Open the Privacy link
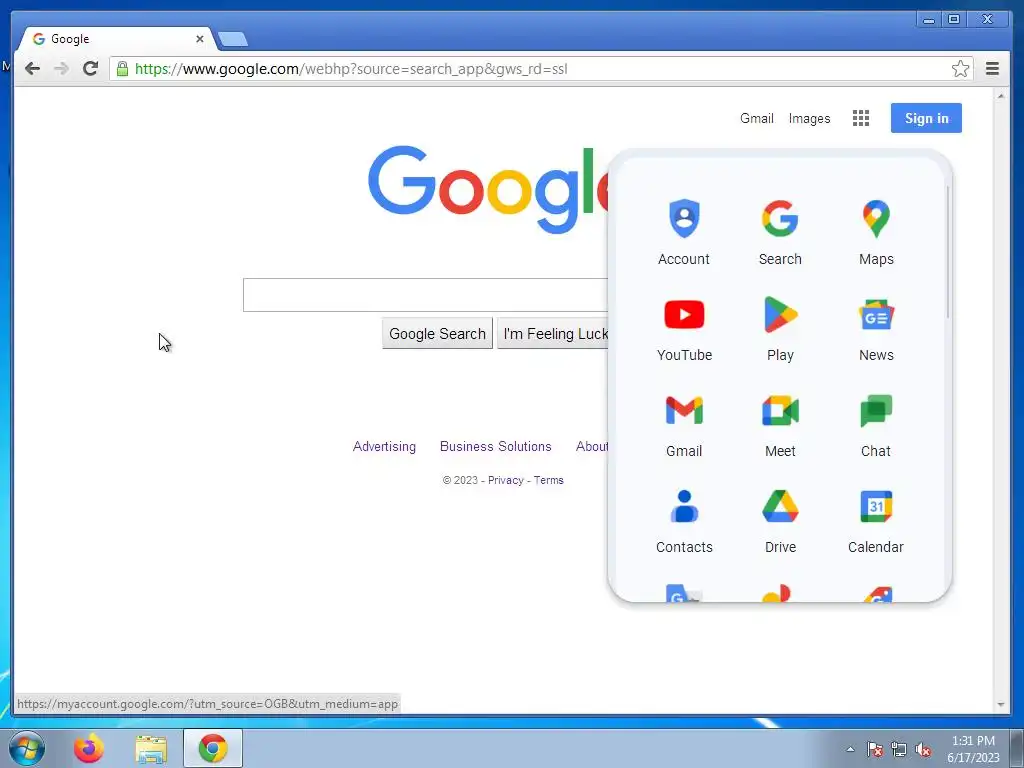Screen dimensions: 1024x768 pyautogui.click(x=505, y=480)
